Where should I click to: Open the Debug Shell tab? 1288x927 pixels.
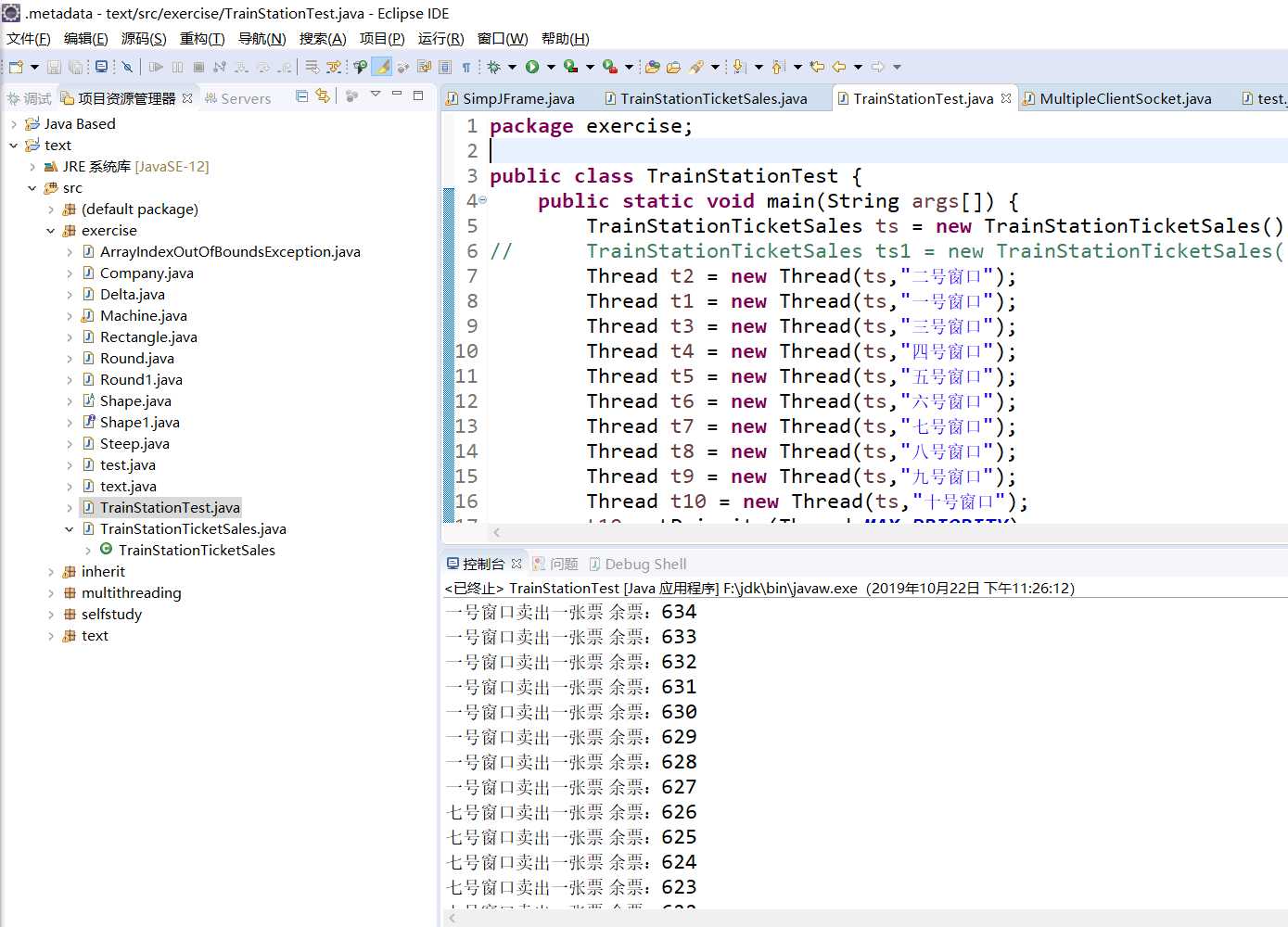638,564
